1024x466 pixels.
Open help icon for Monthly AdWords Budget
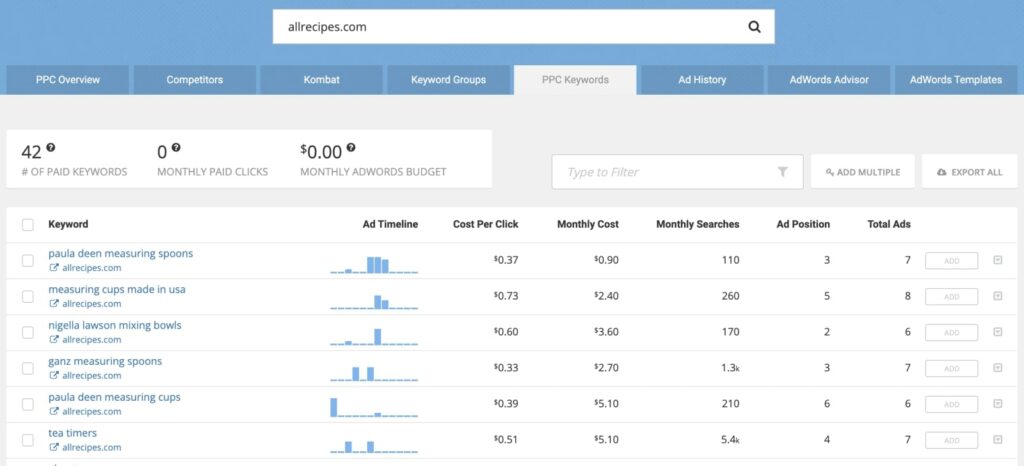(351, 148)
